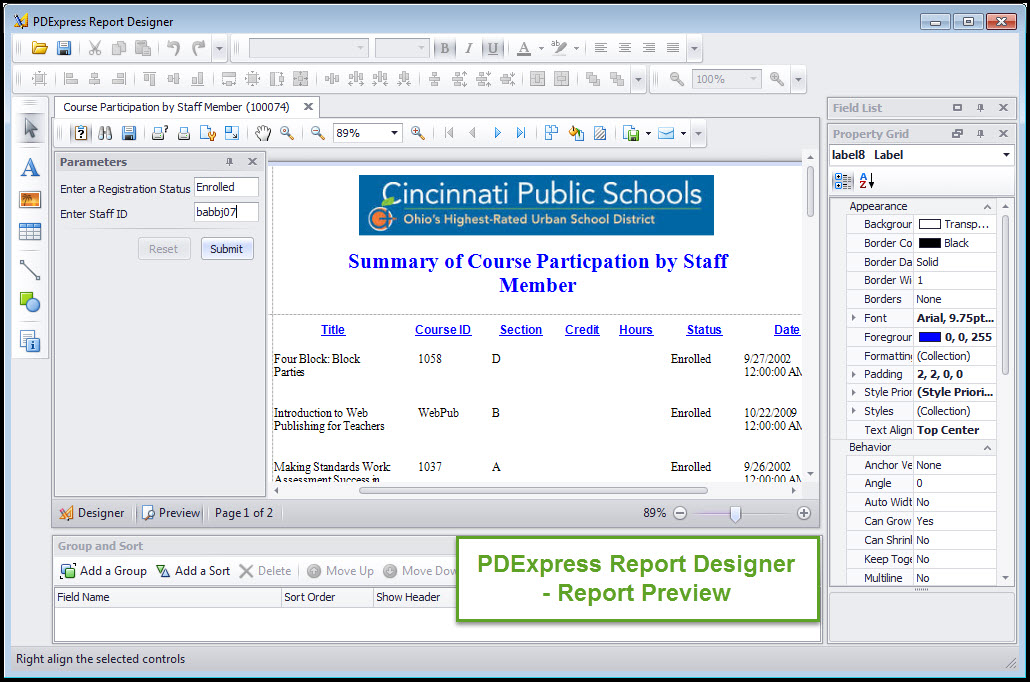
Task: Toggle auto-hide pin on the Field List panel
Action: (980, 108)
